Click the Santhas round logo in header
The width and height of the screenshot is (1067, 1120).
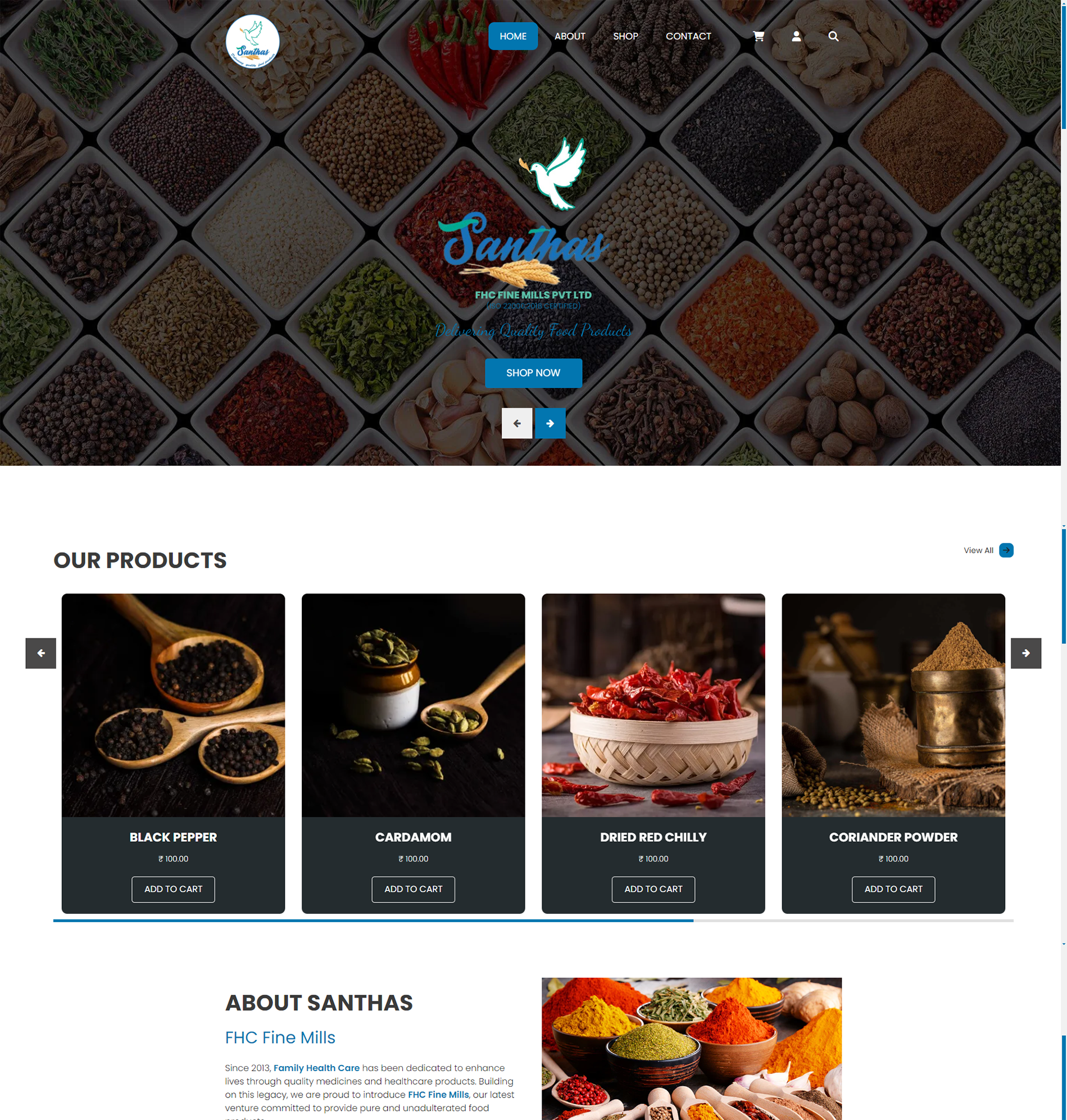click(x=252, y=41)
